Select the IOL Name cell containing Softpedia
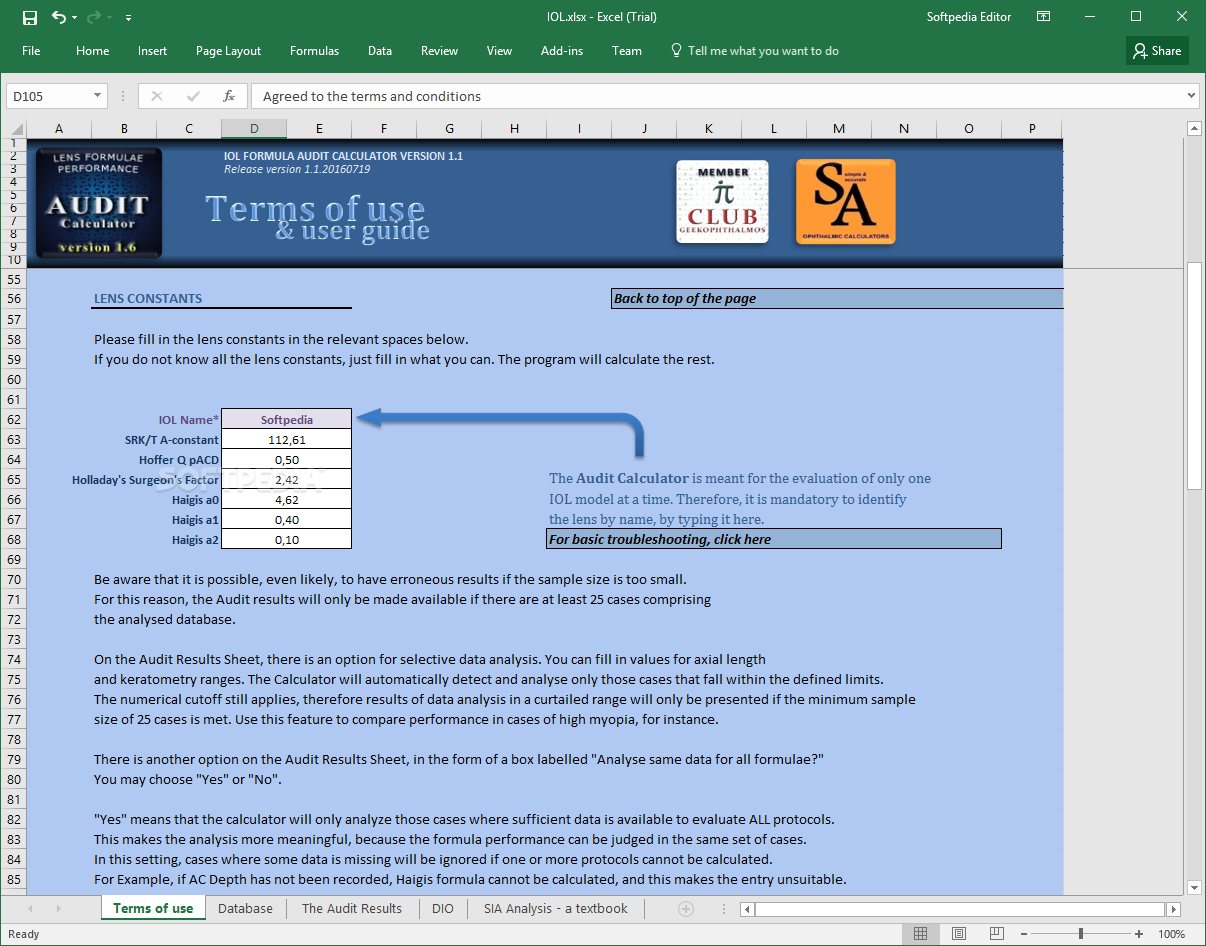This screenshot has width=1206, height=946. pos(286,419)
